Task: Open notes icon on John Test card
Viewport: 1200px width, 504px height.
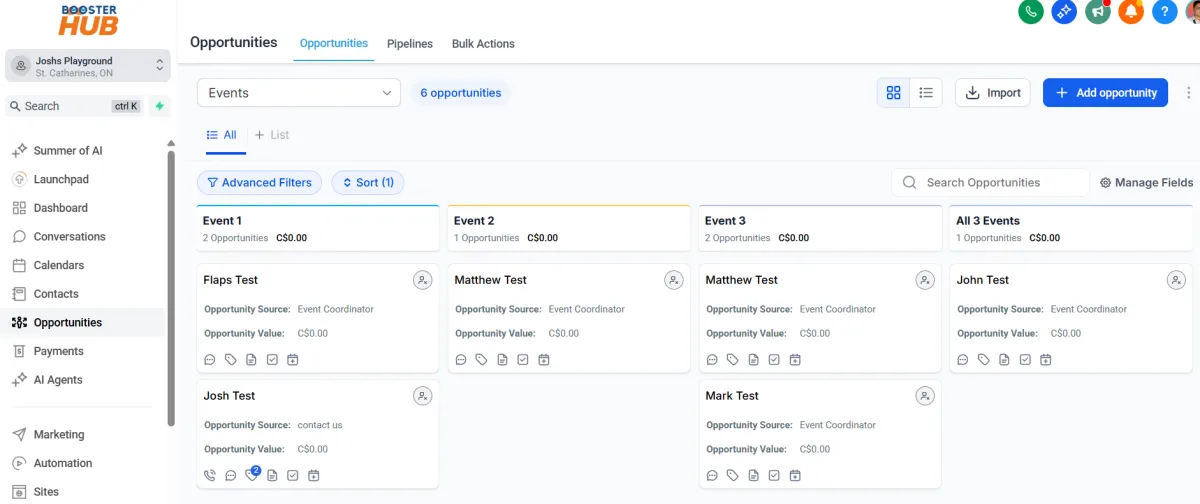Action: click(1004, 360)
